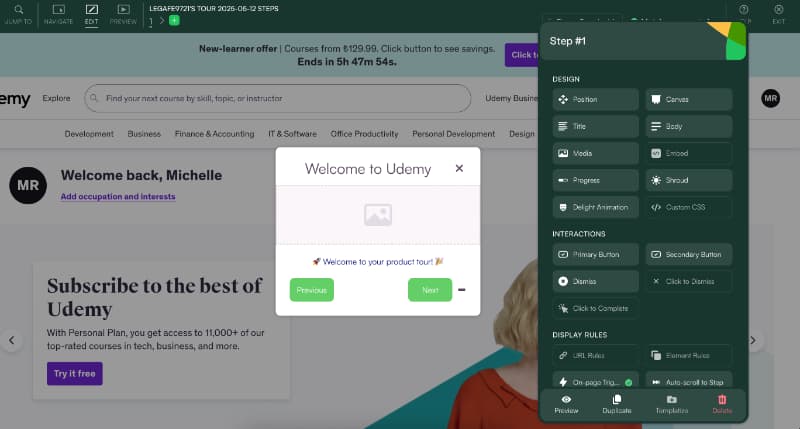Open the Finance & Accounting category
Viewport: 800px width, 429px height.
(214, 134)
